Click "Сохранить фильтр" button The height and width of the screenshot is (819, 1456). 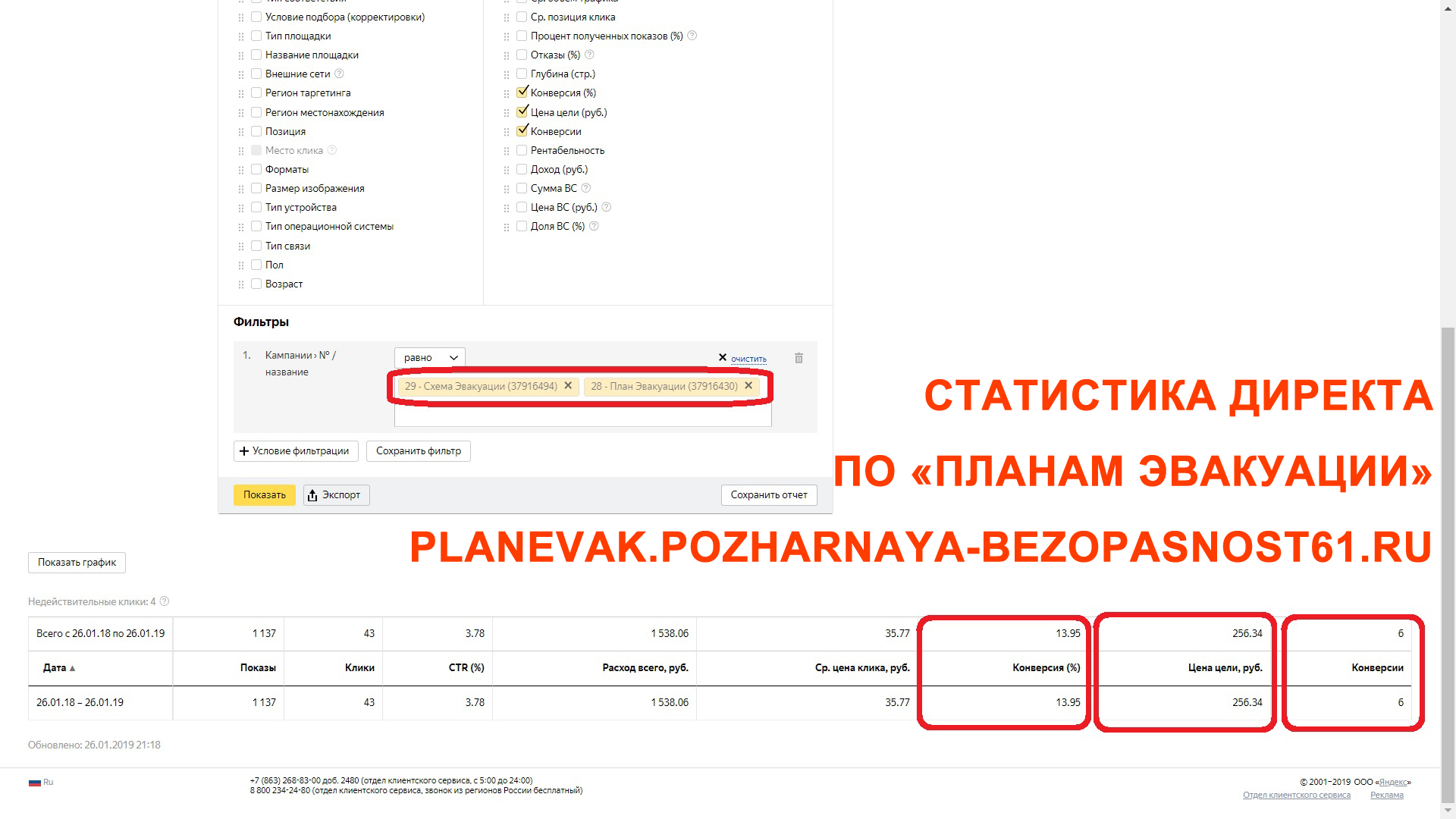pyautogui.click(x=418, y=451)
